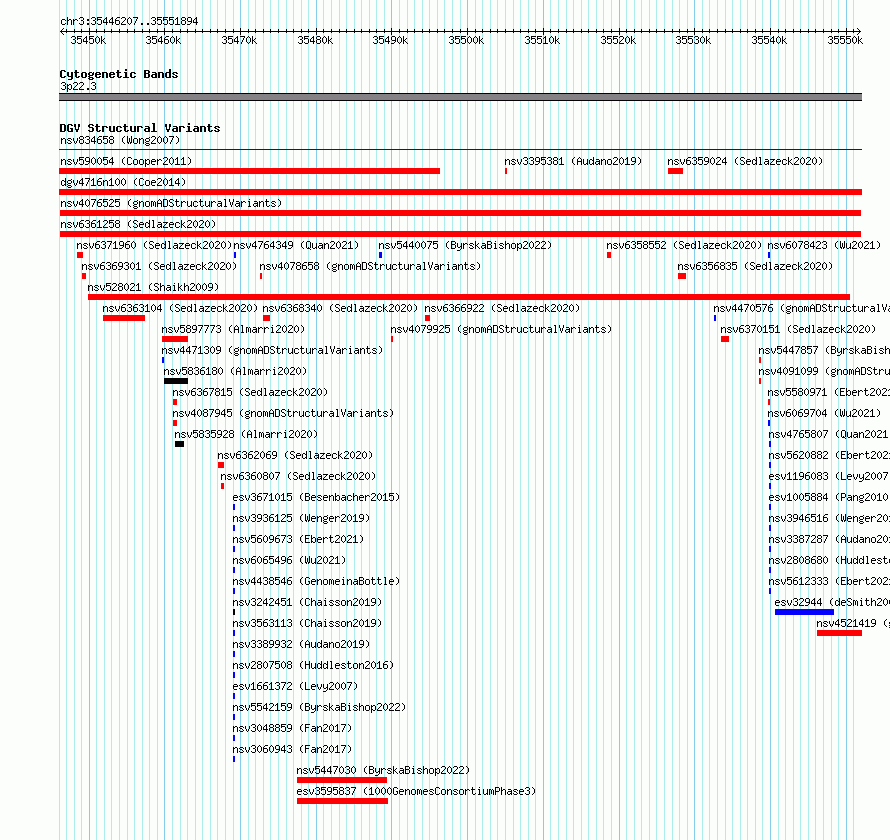Click the nsv5542159 (ByrskaBishop2022) label
This screenshot has width=890, height=840.
320,707
